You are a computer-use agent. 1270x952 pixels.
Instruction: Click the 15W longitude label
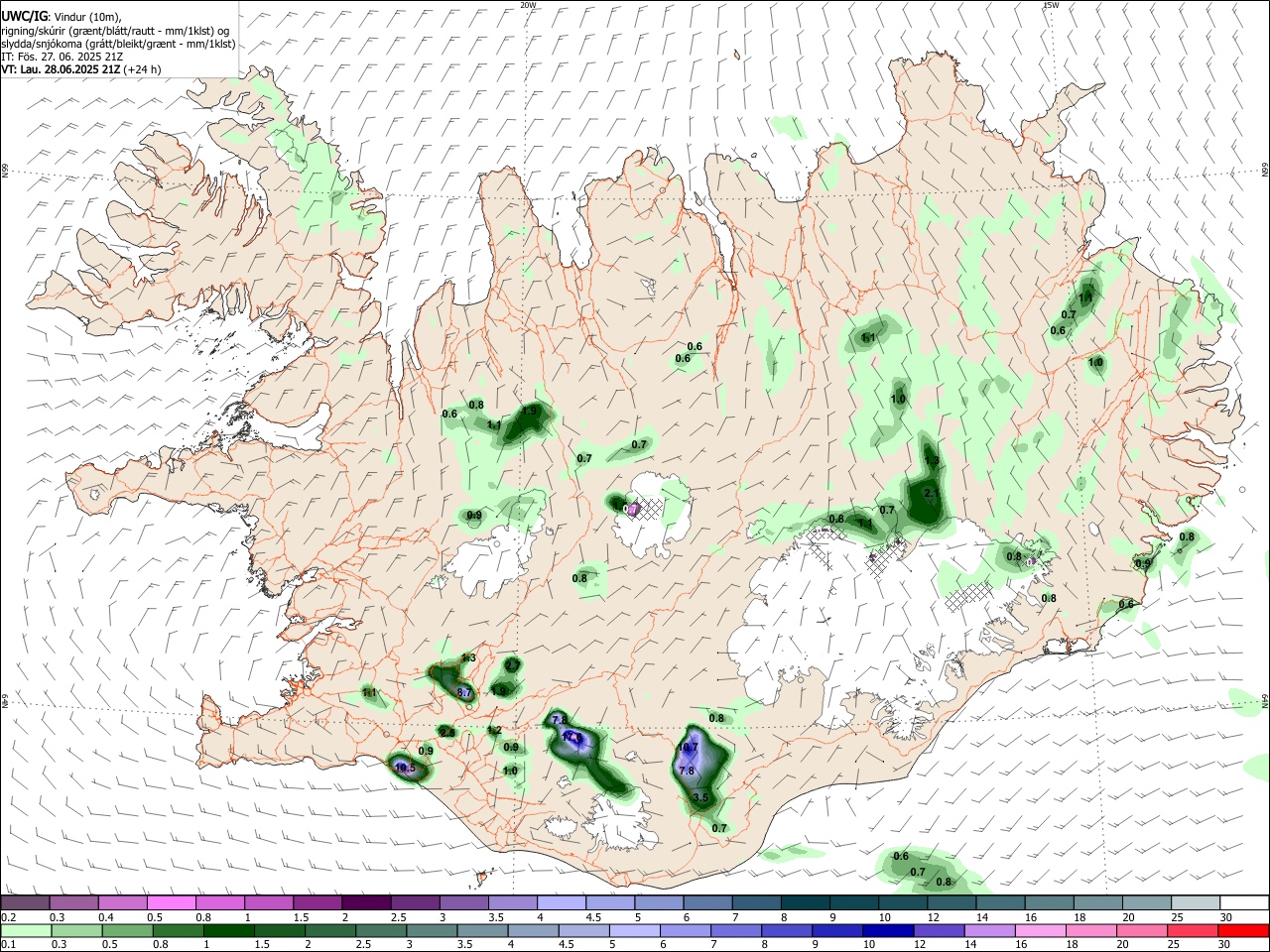pyautogui.click(x=1051, y=5)
